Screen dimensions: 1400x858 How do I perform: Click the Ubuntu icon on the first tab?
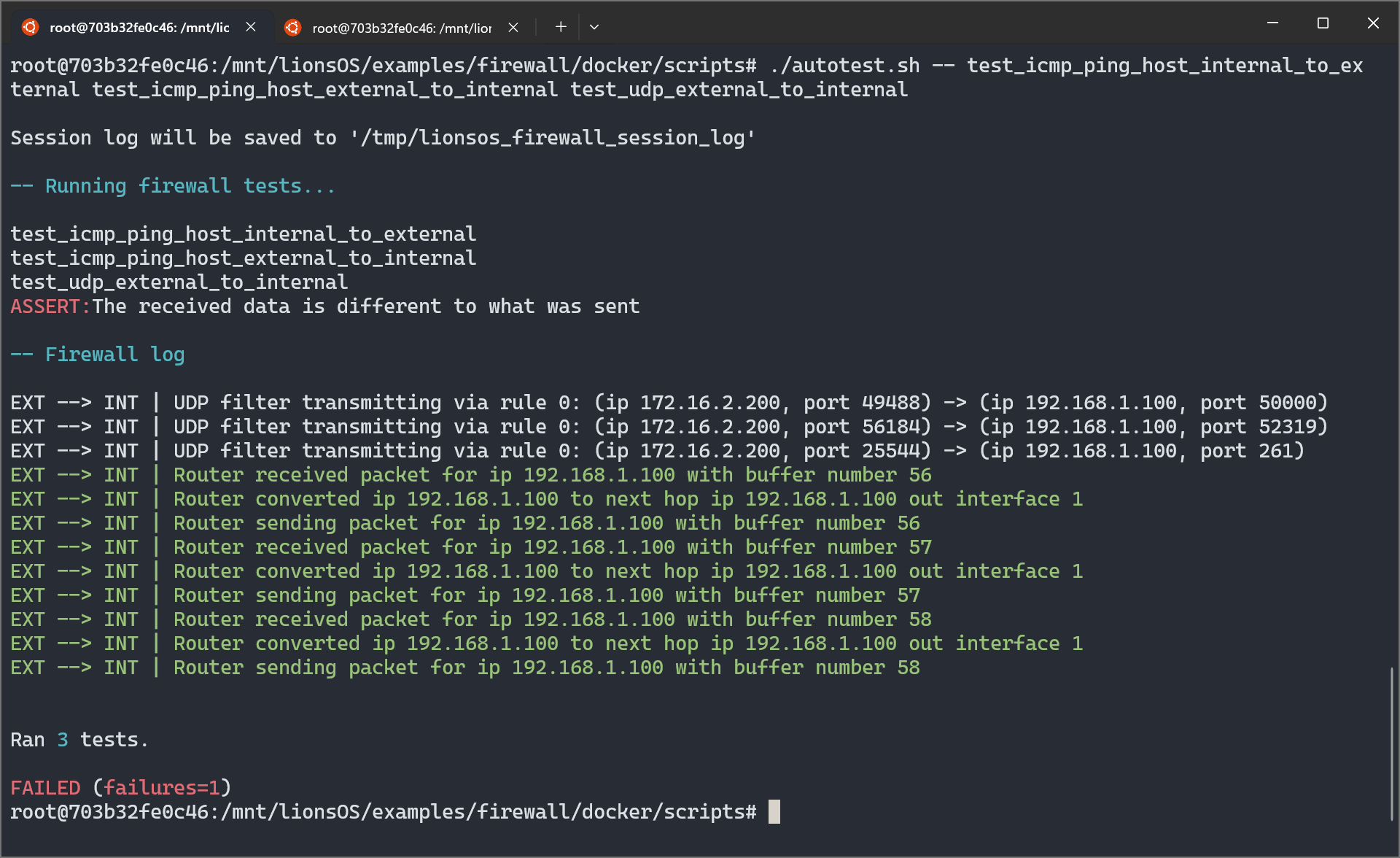[x=30, y=27]
